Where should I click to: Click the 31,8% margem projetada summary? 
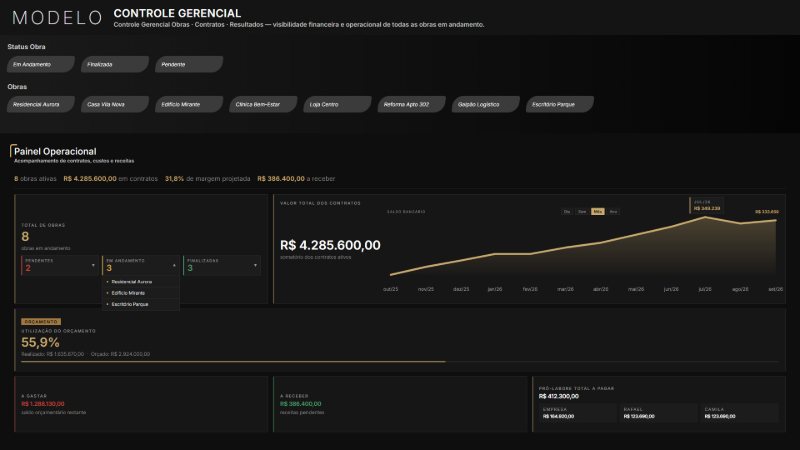208,179
